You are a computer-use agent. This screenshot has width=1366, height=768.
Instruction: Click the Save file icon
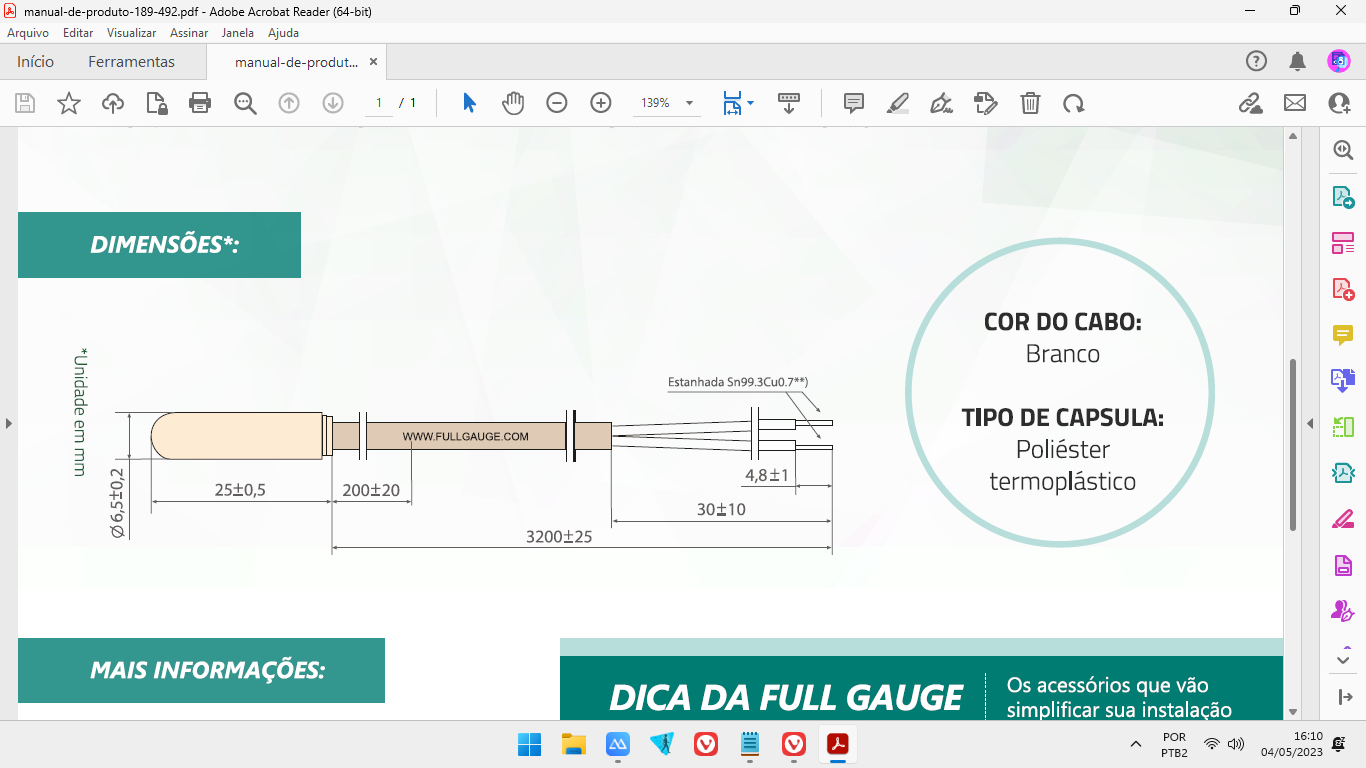pyautogui.click(x=25, y=103)
